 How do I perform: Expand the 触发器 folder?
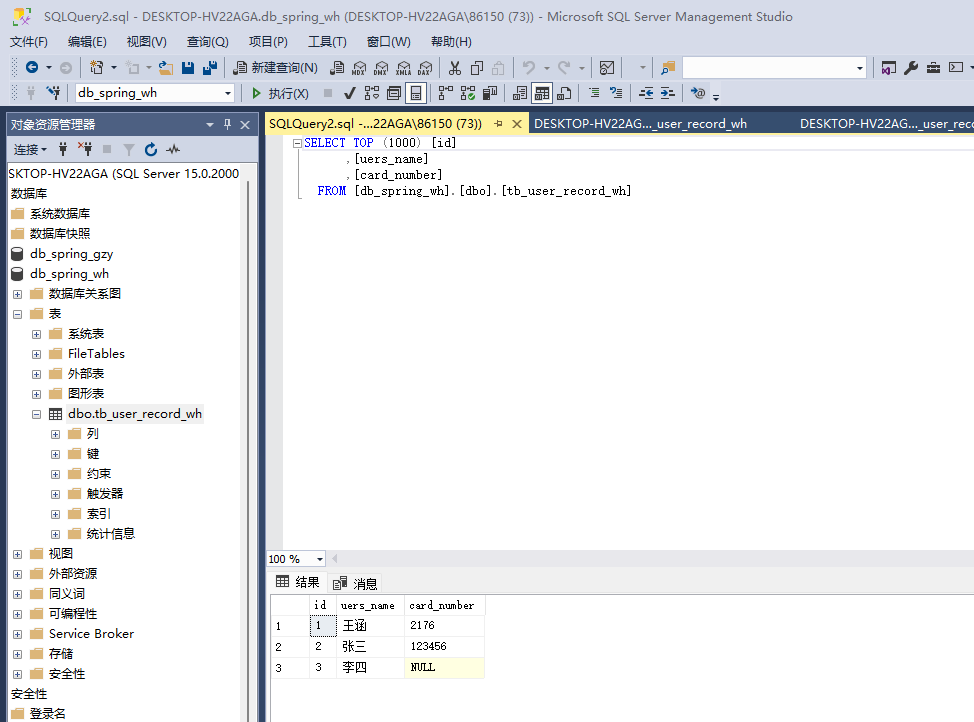click(x=55, y=494)
